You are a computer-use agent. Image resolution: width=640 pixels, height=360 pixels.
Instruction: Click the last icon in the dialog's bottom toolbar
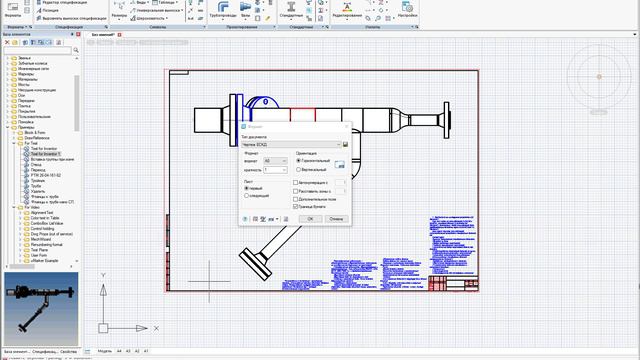pyautogui.click(x=286, y=219)
